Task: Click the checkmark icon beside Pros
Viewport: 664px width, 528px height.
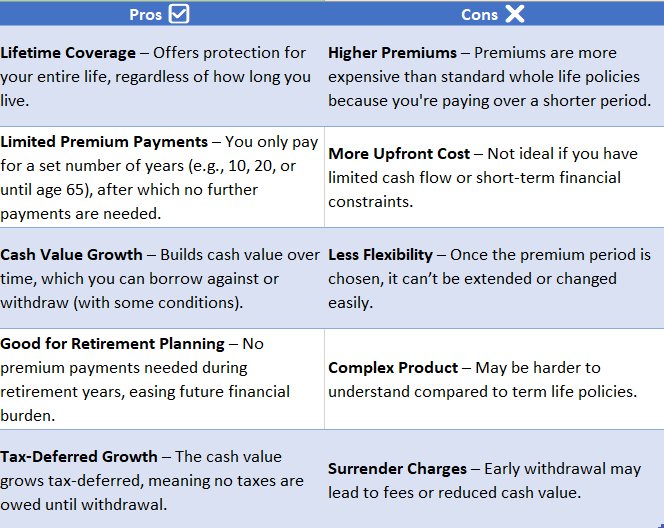Action: pyautogui.click(x=179, y=14)
